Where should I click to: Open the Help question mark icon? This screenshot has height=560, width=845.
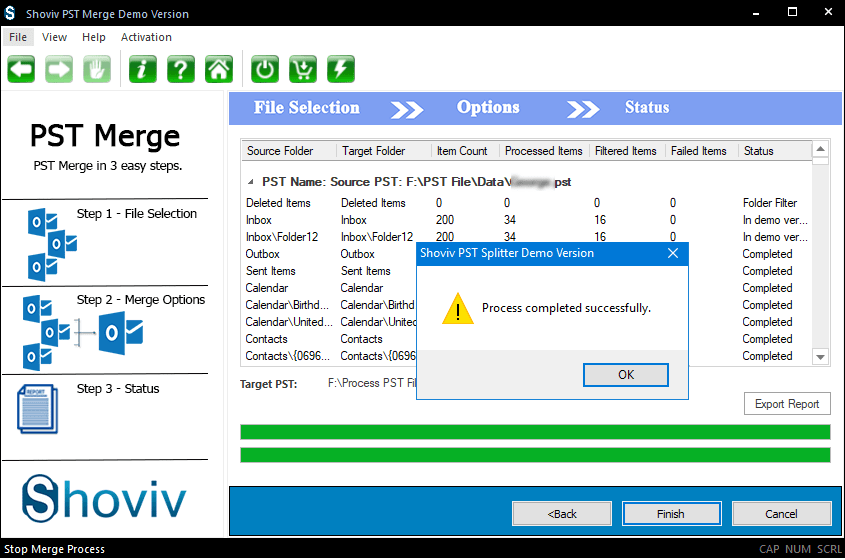click(181, 69)
